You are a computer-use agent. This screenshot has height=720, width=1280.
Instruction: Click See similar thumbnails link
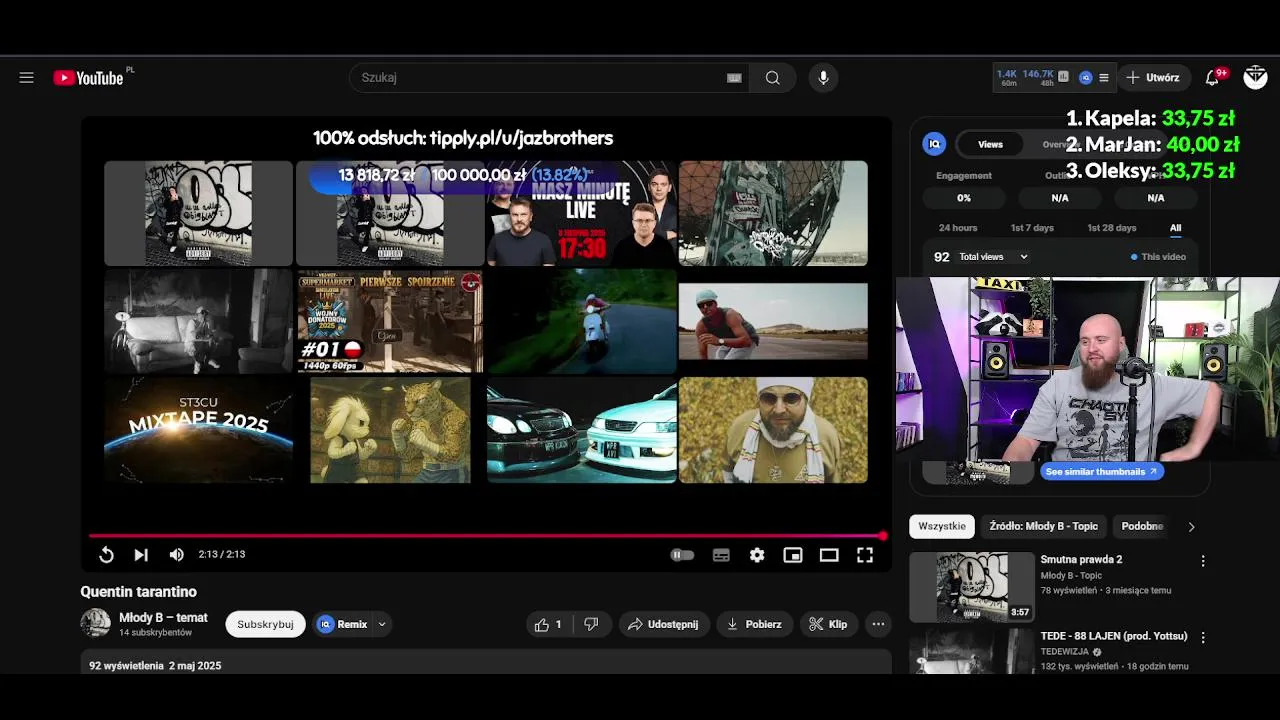tap(1101, 471)
